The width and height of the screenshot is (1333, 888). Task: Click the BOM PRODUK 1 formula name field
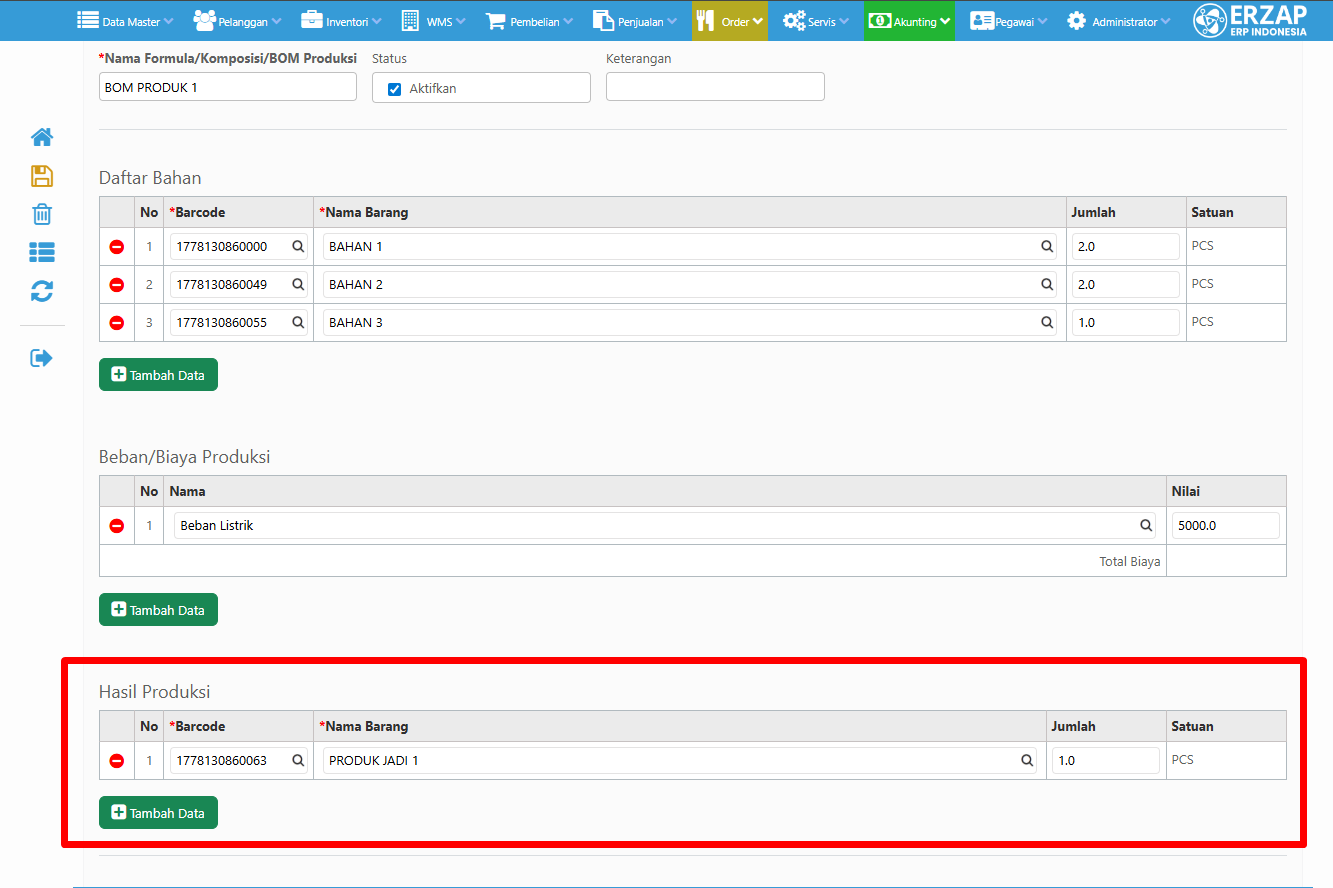pos(228,87)
